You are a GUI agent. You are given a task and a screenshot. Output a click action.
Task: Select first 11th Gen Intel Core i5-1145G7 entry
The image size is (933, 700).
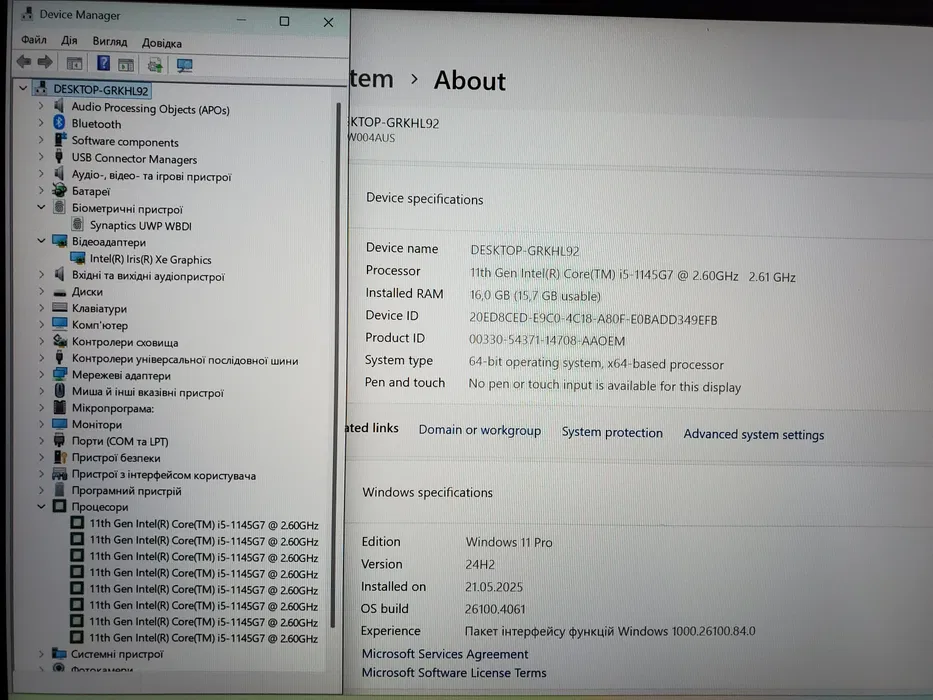(203, 524)
